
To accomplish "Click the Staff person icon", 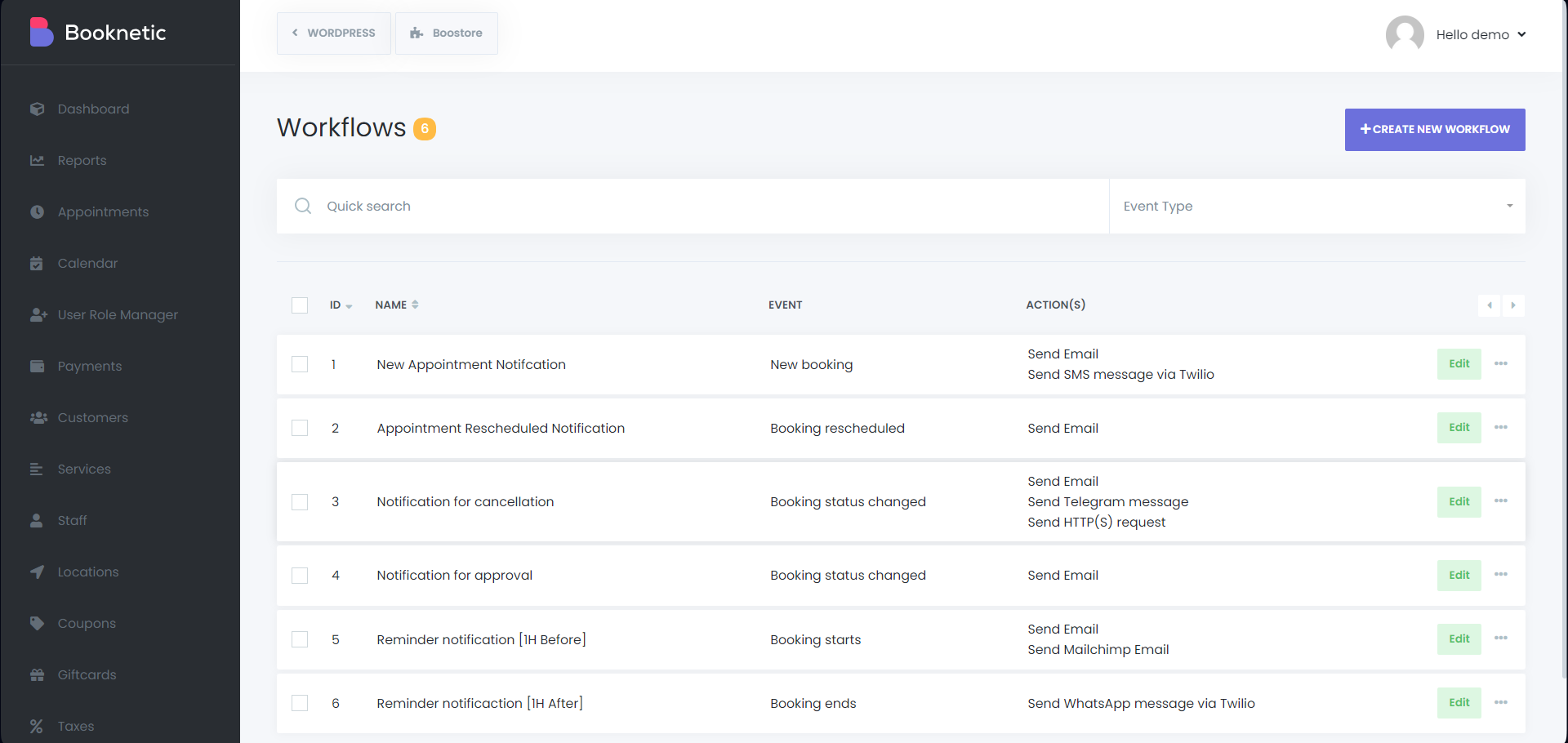I will pos(37,521).
